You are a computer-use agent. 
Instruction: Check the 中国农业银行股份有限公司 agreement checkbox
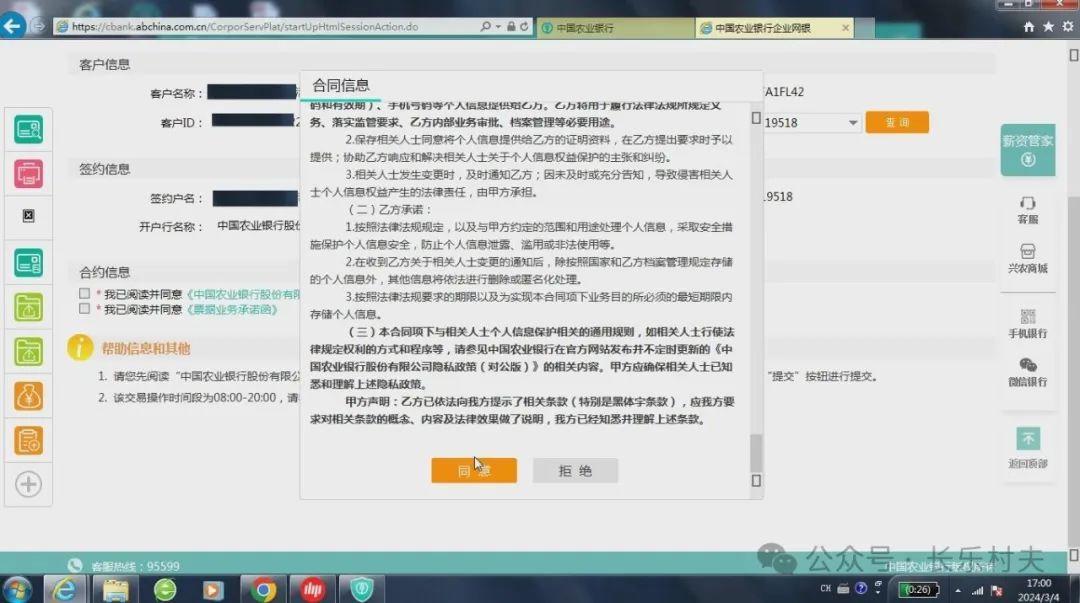84,294
